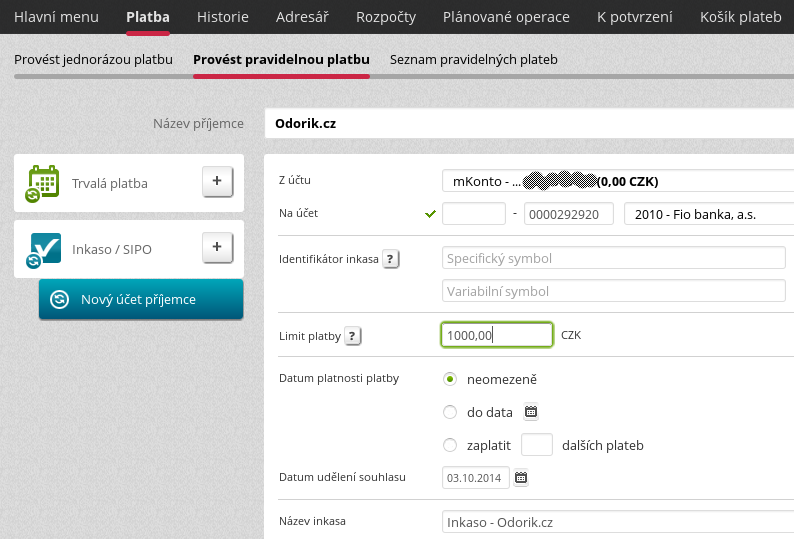Viewport: 794px width, 539px height.
Task: Click the Limit platby amount field
Action: click(x=497, y=335)
